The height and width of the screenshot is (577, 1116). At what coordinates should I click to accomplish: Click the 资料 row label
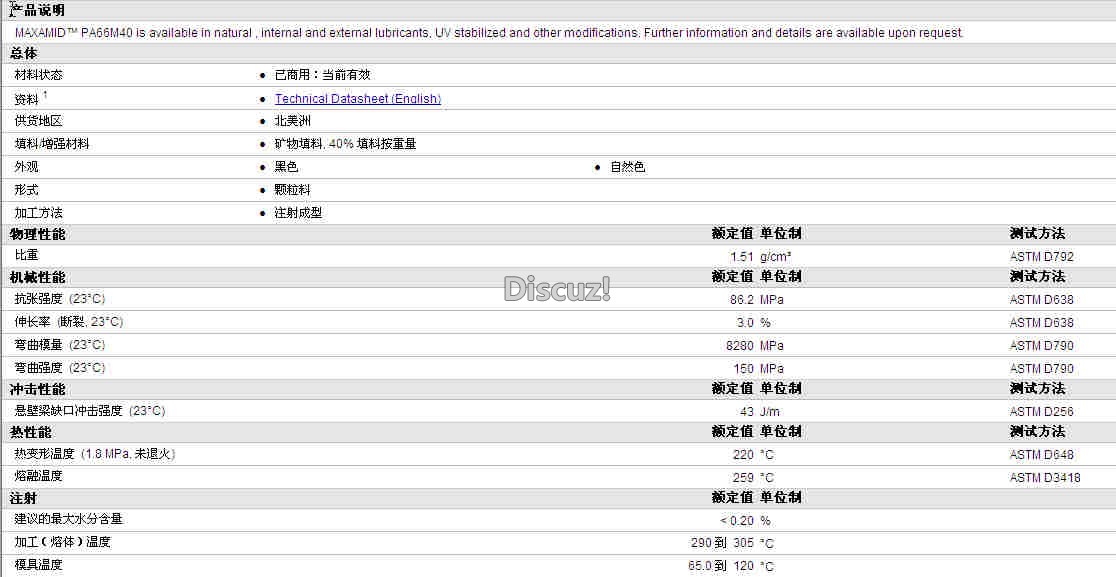[x=26, y=100]
